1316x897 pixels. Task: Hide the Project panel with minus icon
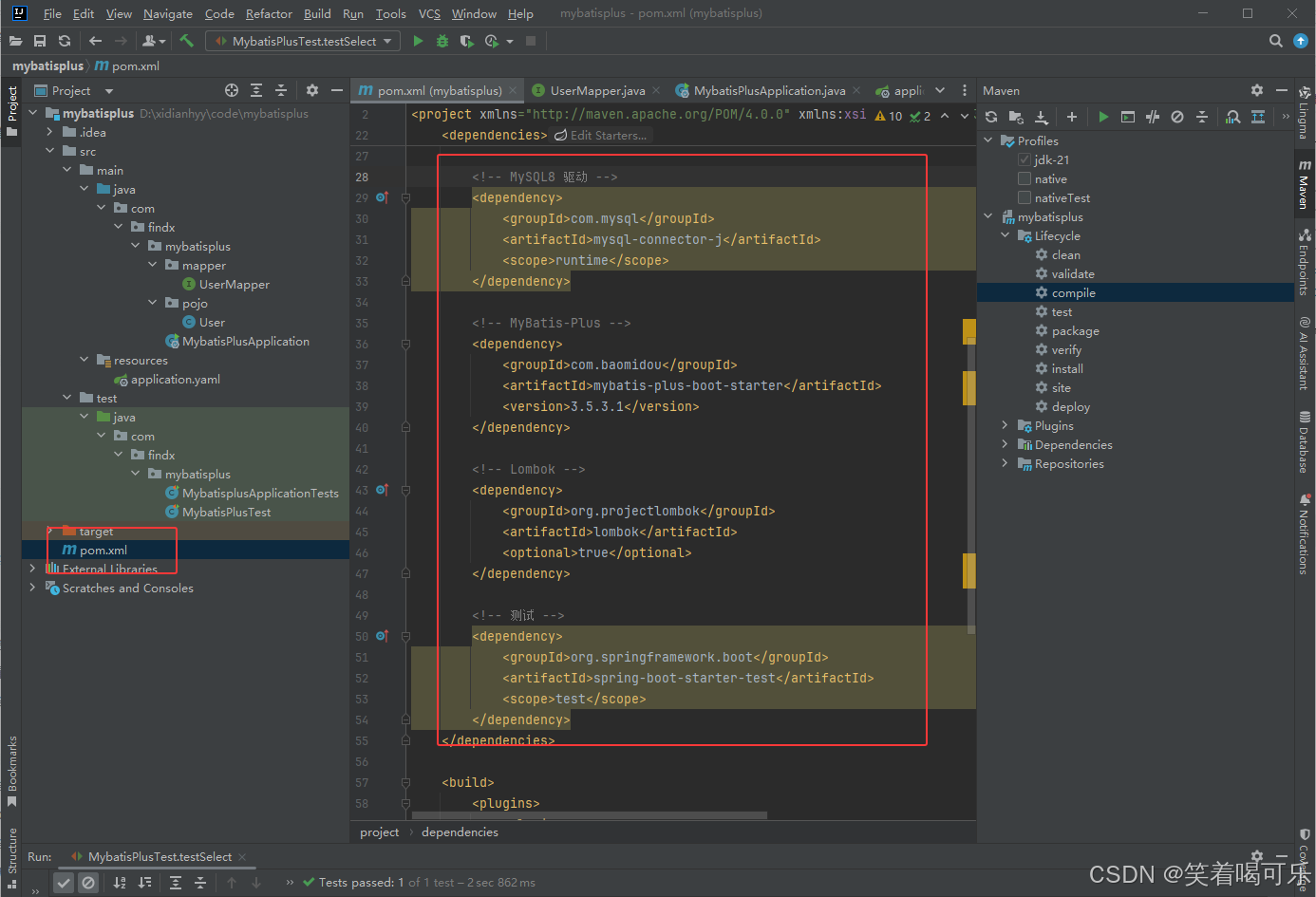tap(336, 90)
